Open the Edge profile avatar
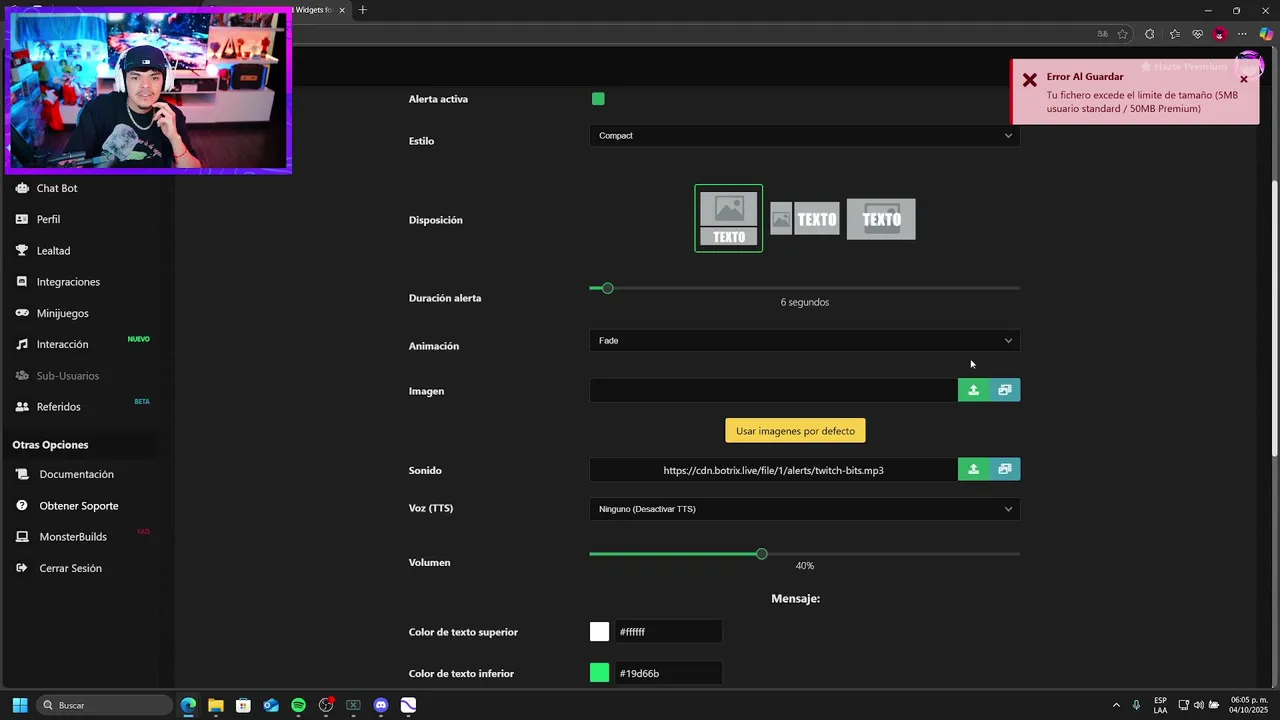This screenshot has width=1280, height=720. coord(1219,34)
